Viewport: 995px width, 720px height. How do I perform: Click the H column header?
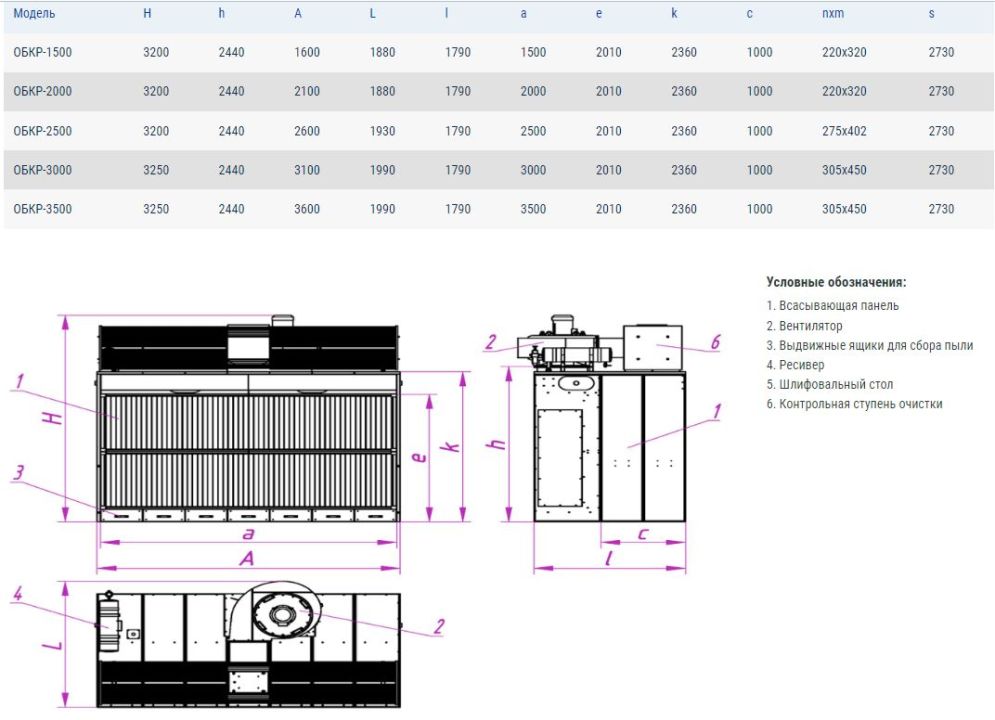pos(147,13)
